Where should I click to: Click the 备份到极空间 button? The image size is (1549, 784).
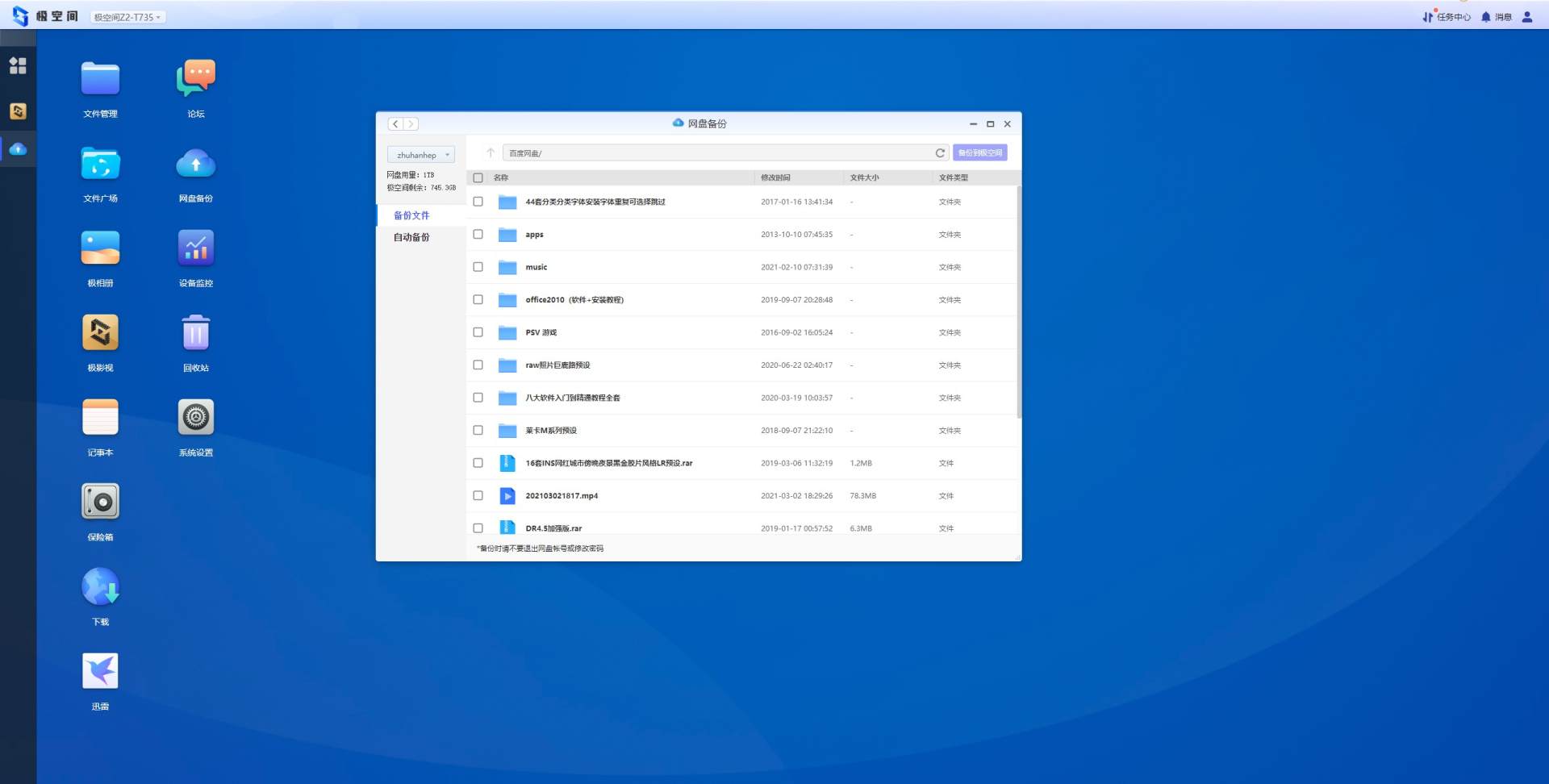pyautogui.click(x=979, y=153)
